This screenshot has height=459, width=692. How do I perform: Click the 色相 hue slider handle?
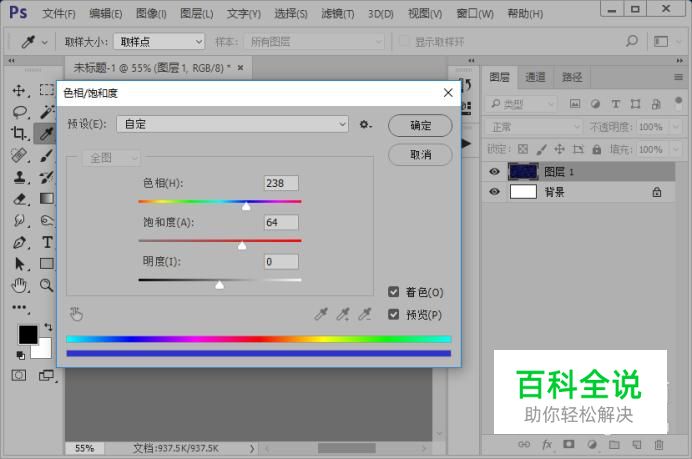coord(246,206)
